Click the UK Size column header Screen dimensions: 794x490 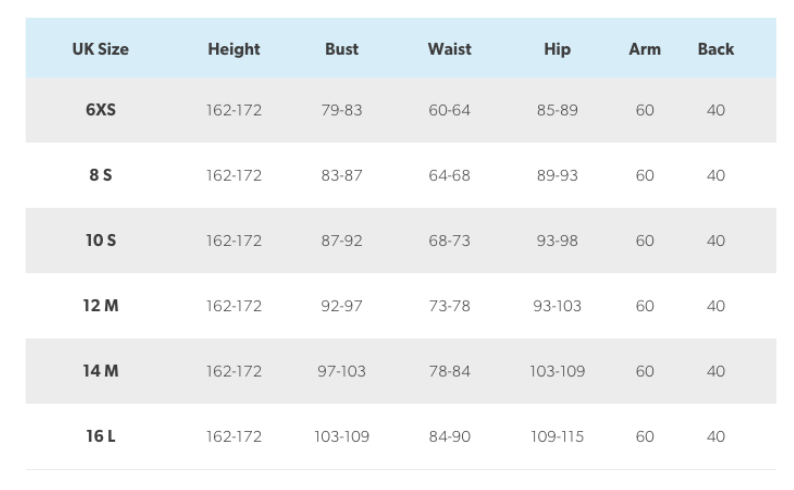tap(100, 49)
